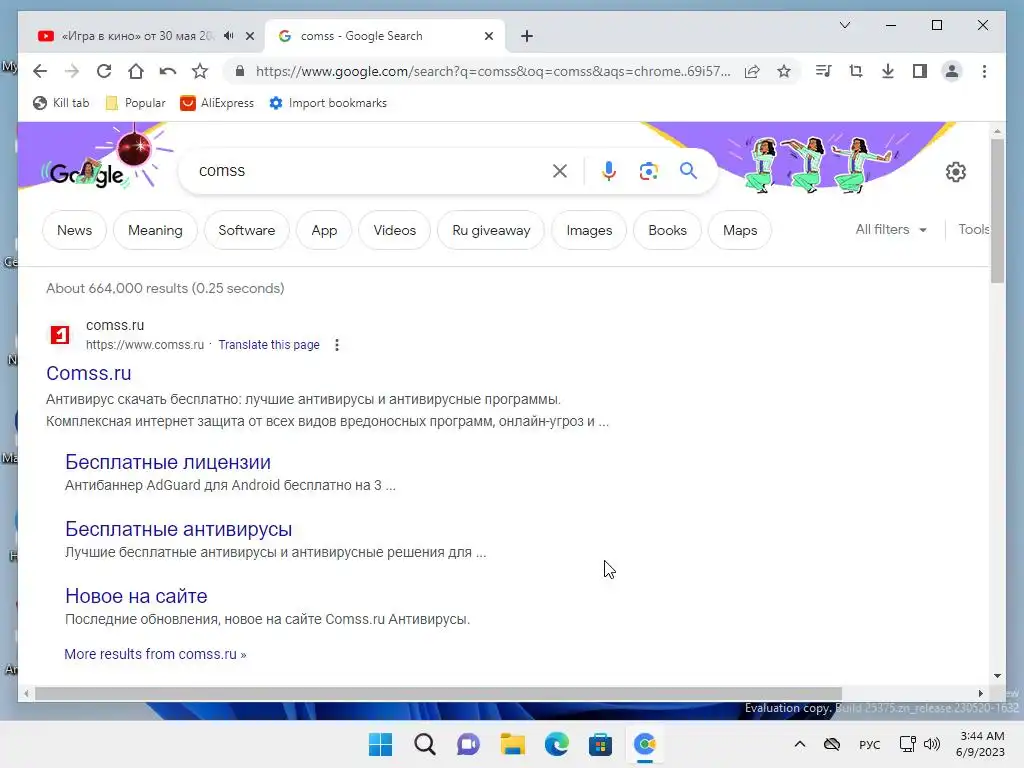Open the Comss.ru result title

[89, 374]
